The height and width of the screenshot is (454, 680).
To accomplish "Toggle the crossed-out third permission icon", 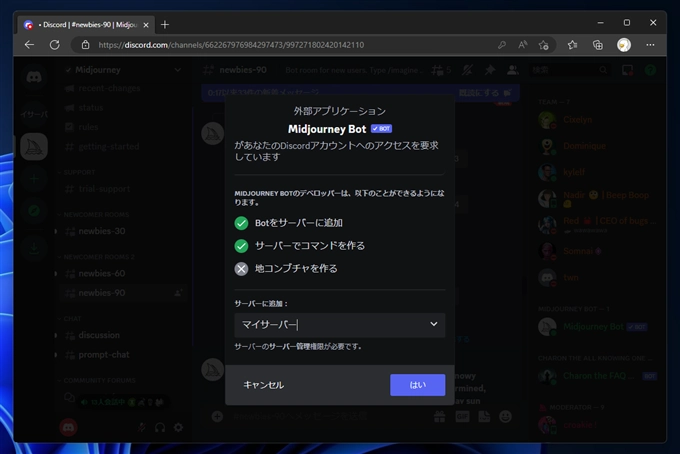I will (x=241, y=269).
